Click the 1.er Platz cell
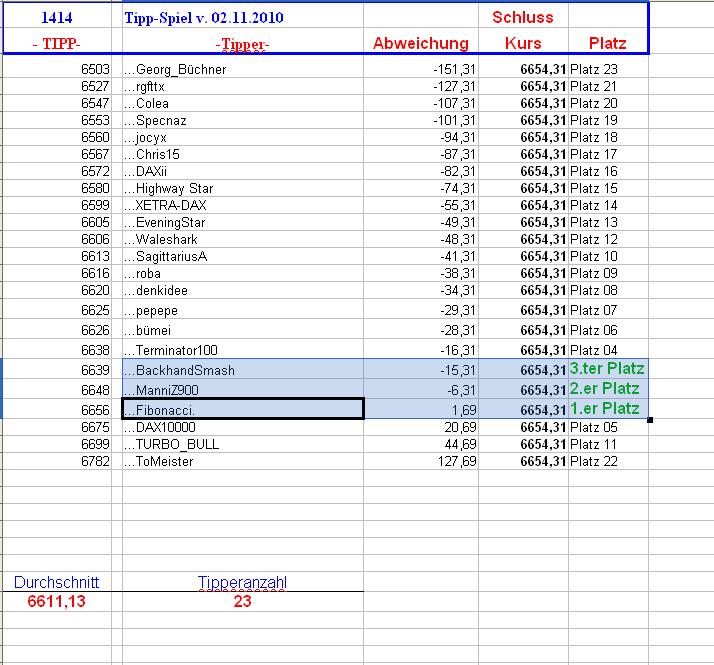 (608, 409)
